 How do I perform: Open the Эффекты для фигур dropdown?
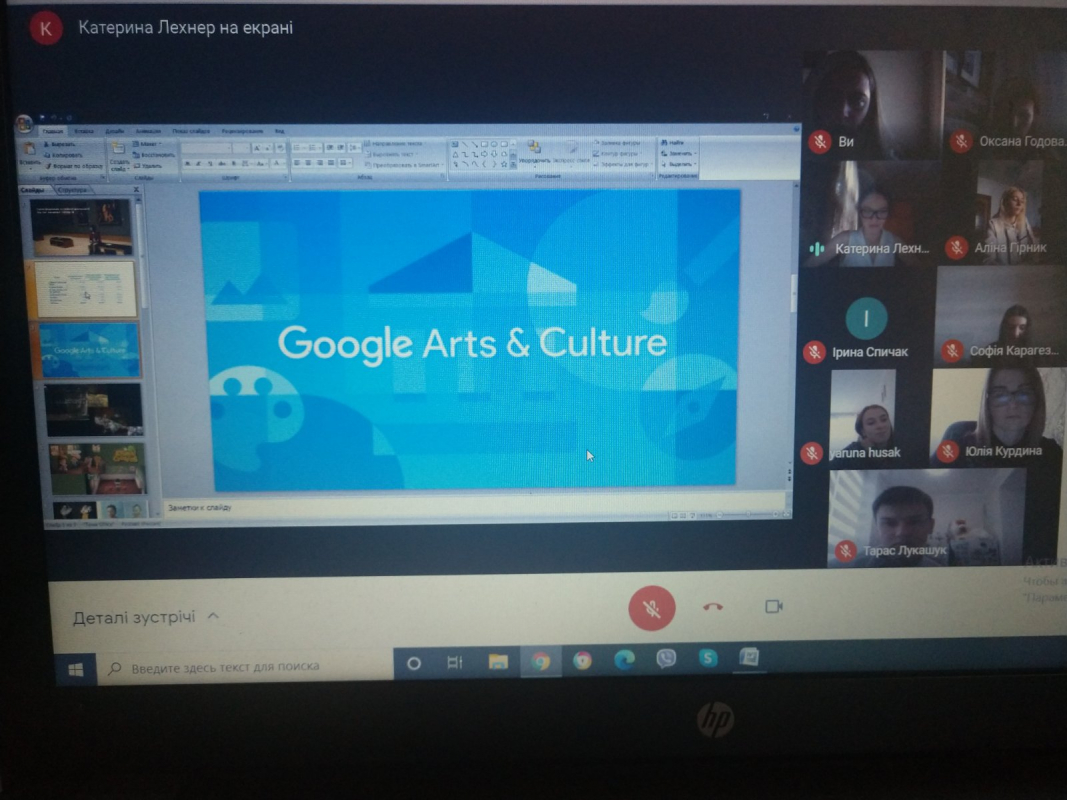click(621, 164)
